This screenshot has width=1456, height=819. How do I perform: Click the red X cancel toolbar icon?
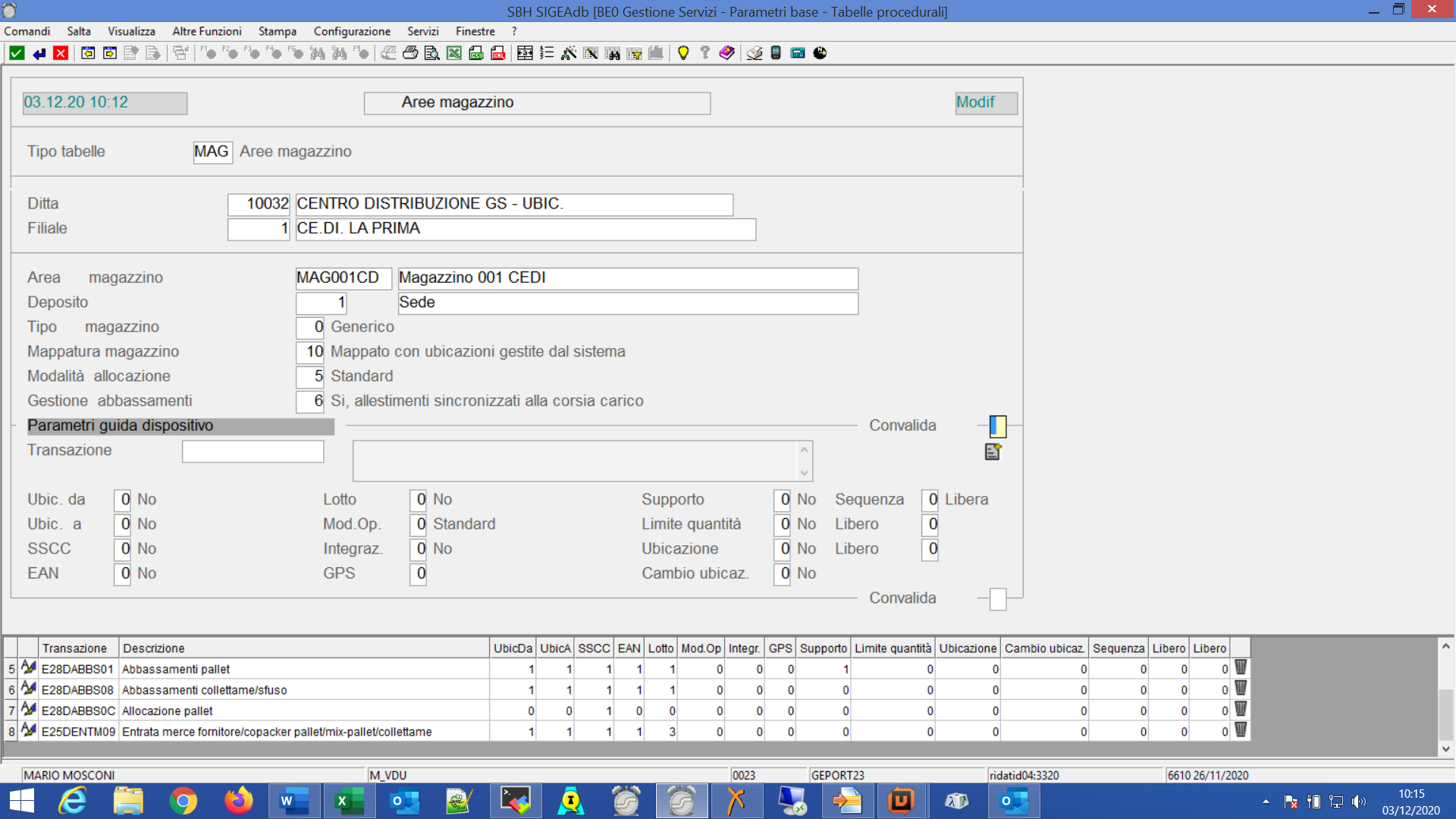click(61, 53)
